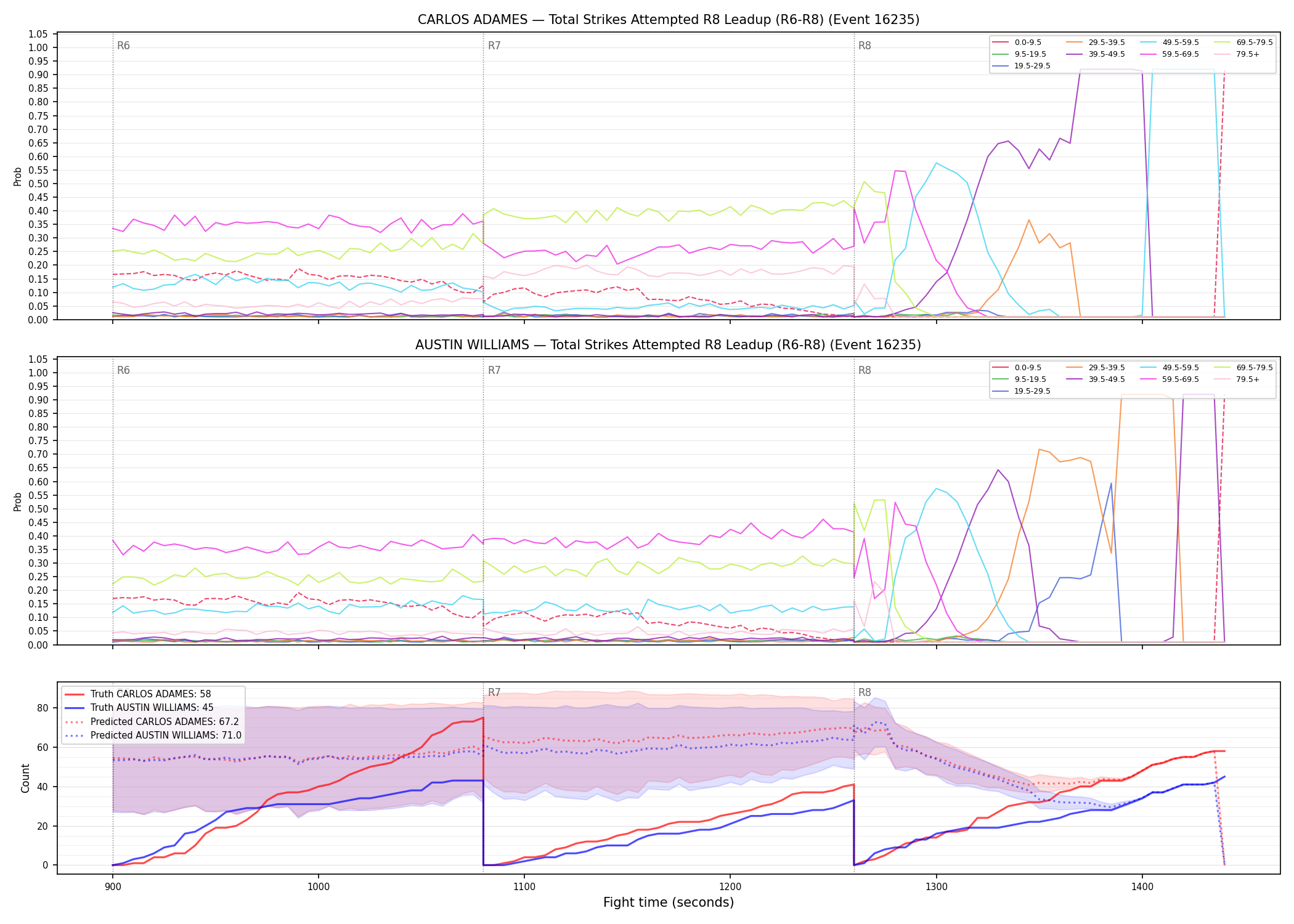Click the R8 marker in the Count chart
Image resolution: width=1294 pixels, height=924 pixels.
(865, 693)
